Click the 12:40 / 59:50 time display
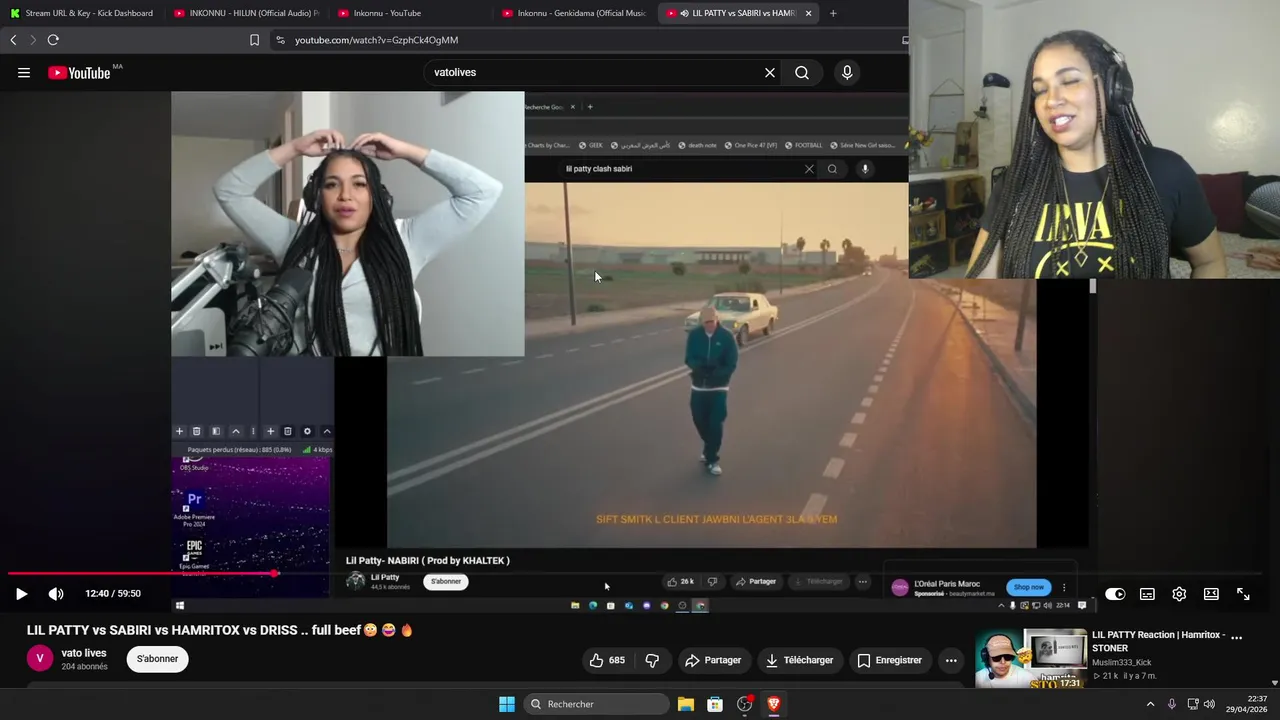 pyautogui.click(x=113, y=594)
